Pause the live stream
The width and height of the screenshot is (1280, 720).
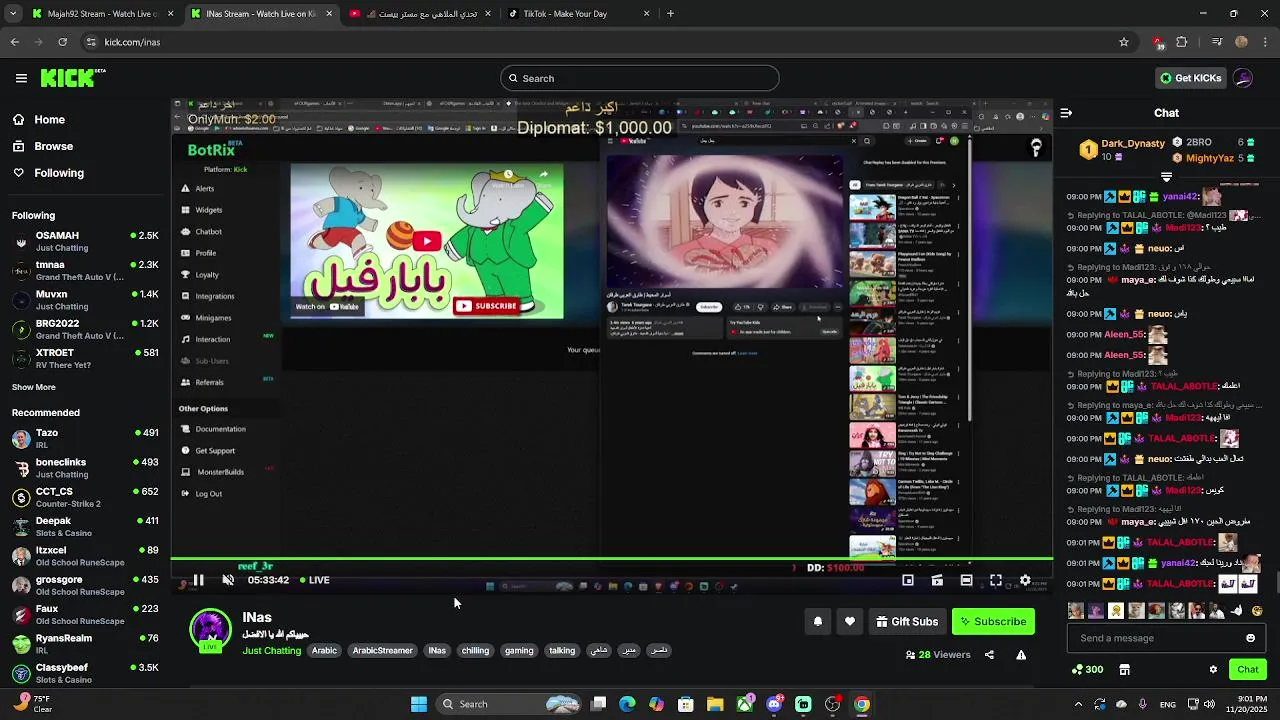[x=198, y=580]
